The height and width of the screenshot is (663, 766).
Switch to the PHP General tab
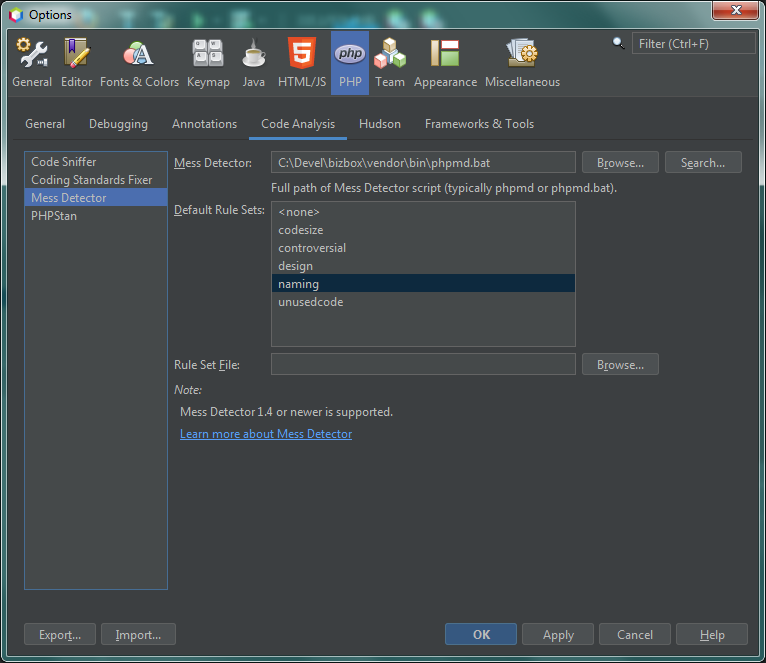coord(45,124)
